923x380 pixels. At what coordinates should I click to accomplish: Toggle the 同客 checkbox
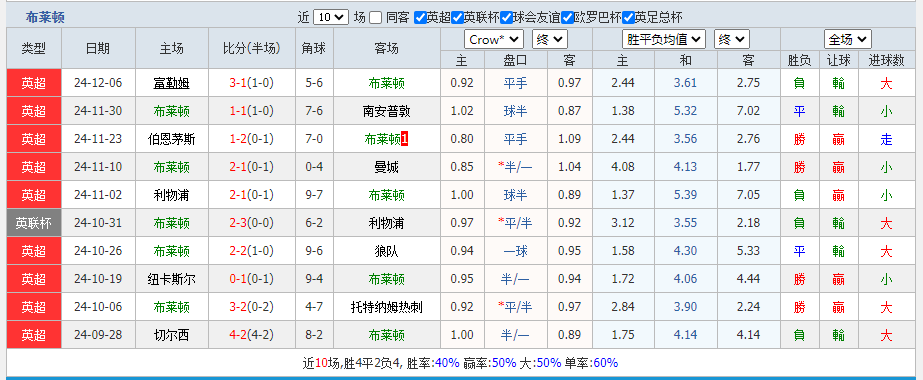click(376, 18)
